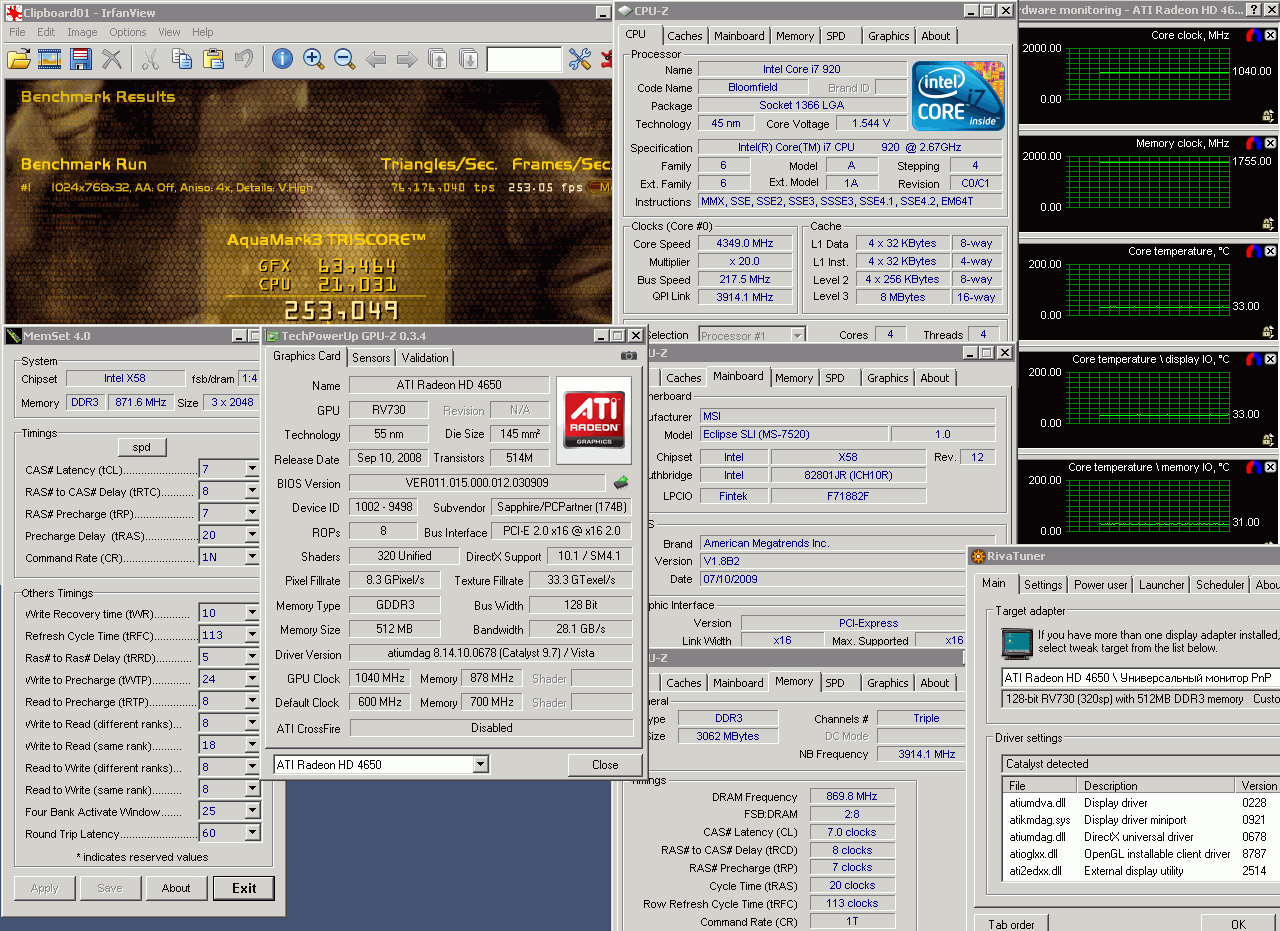Open the Launcher tab in RivaTuner
The width and height of the screenshot is (1280, 931).
pyautogui.click(x=1162, y=585)
